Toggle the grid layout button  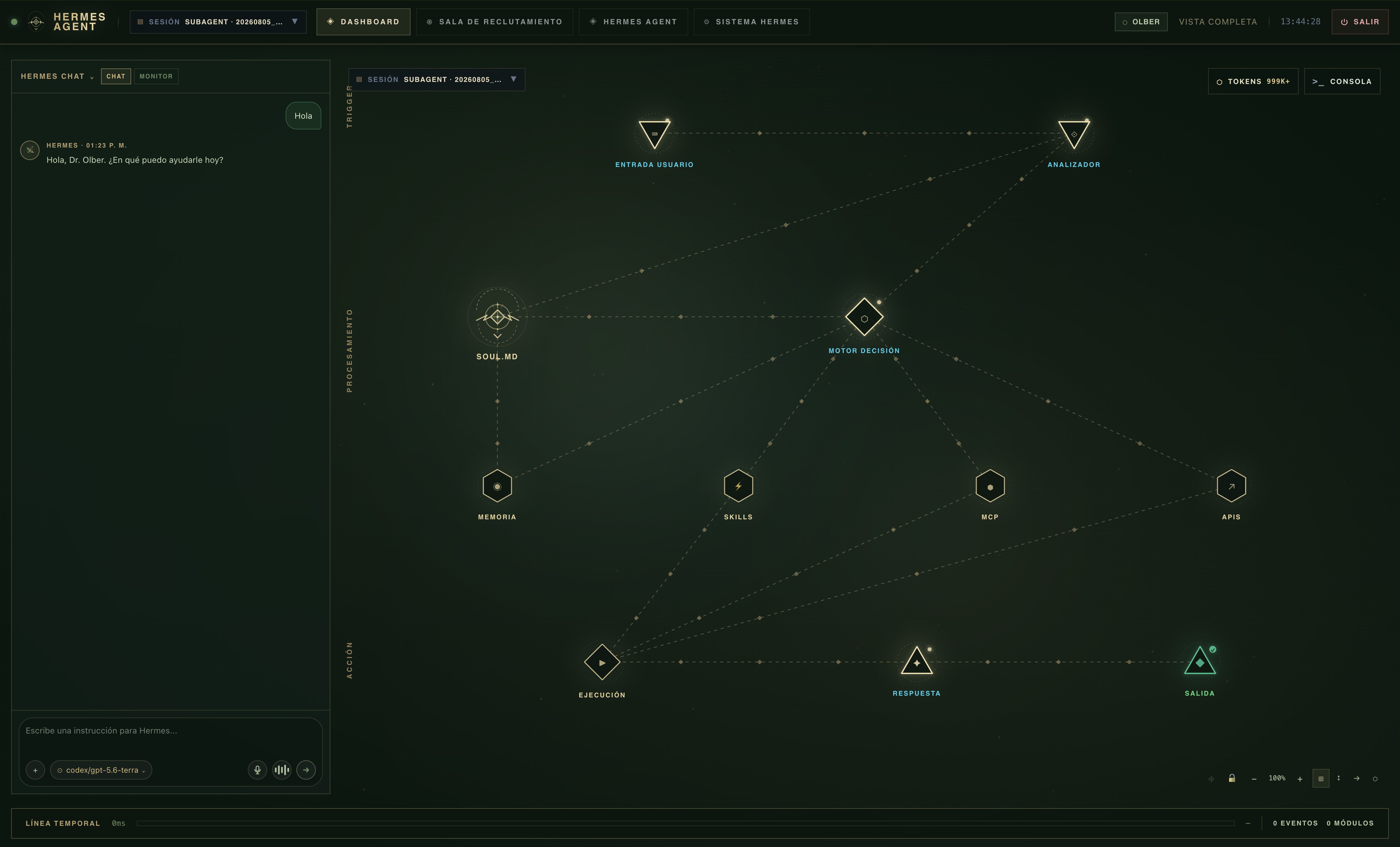tap(1321, 778)
